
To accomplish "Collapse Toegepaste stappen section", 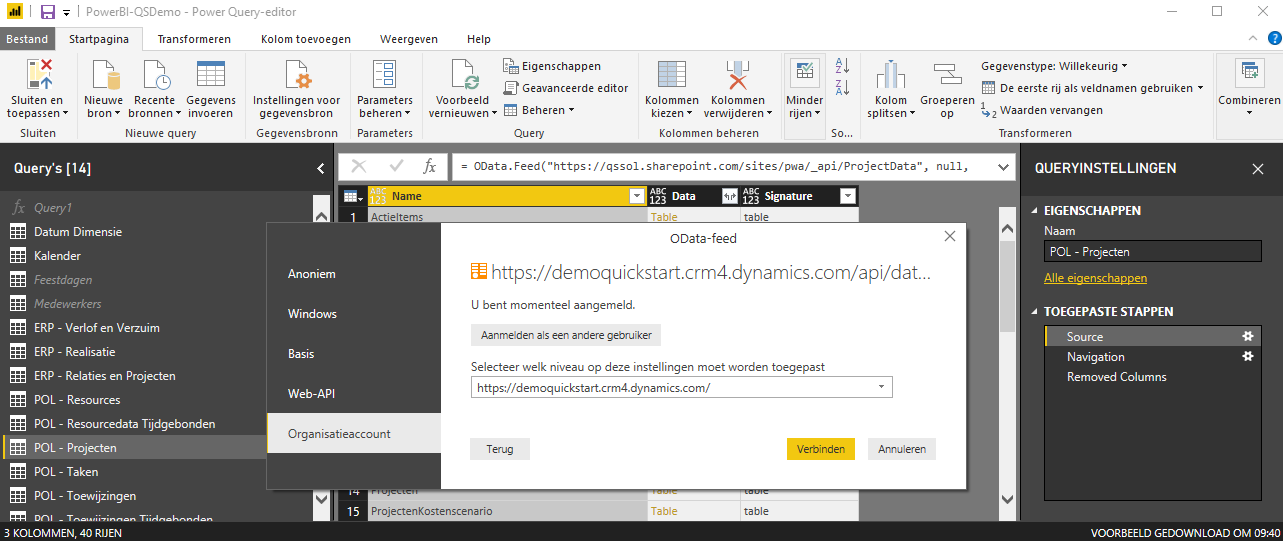I will pyautogui.click(x=1035, y=312).
